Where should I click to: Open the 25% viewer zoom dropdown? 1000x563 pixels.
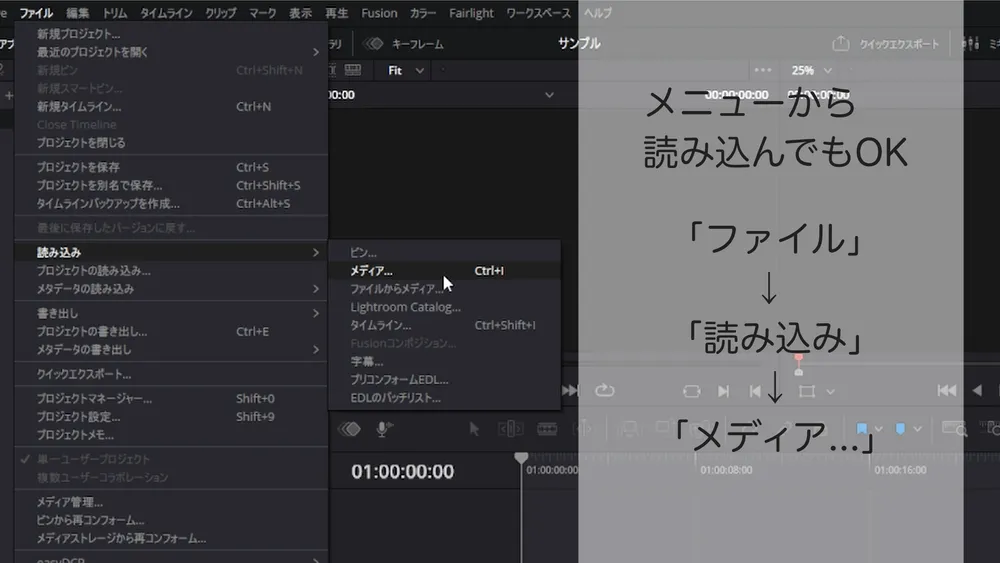811,70
